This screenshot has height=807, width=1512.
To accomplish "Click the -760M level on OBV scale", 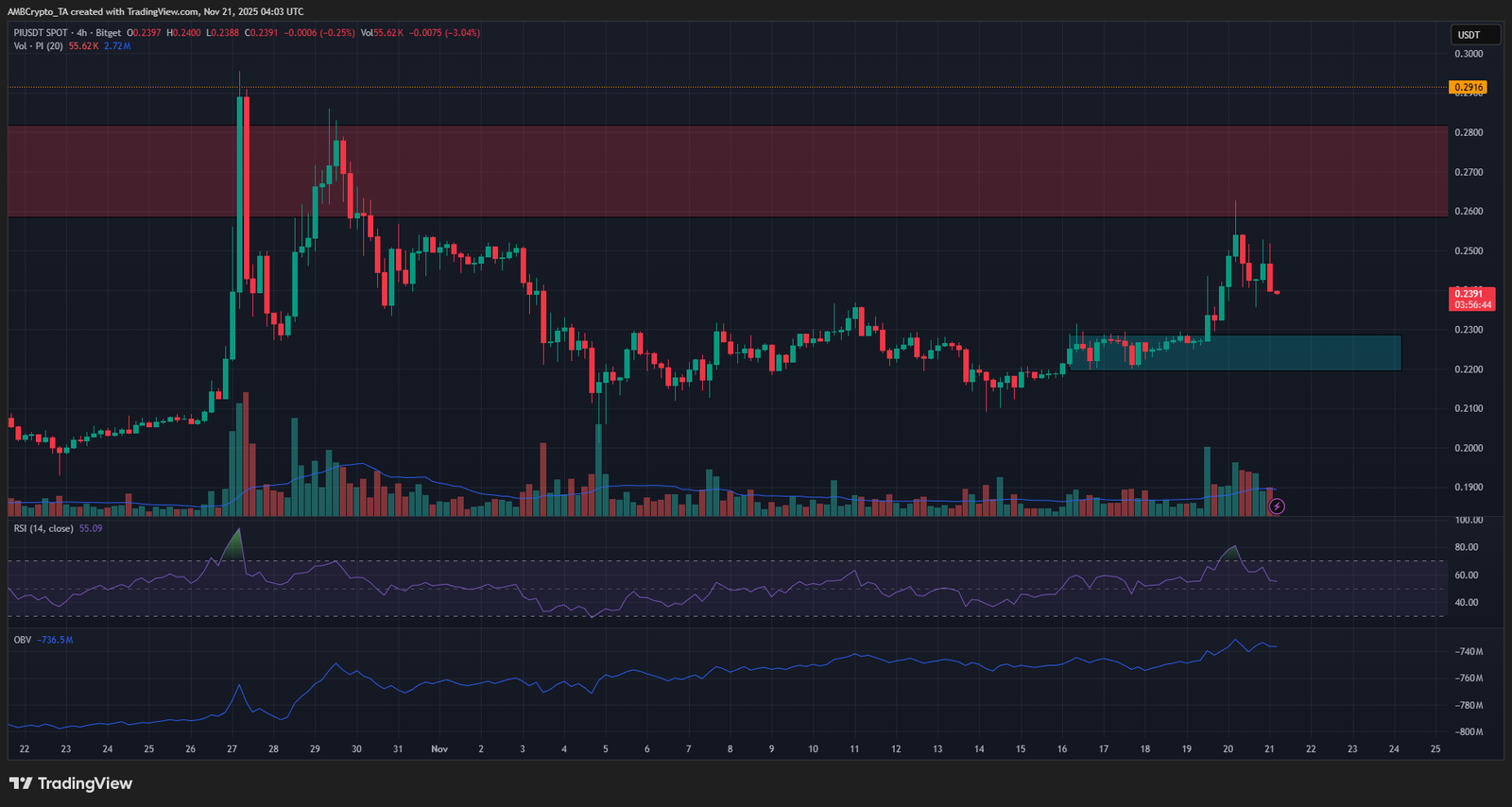I will [1469, 678].
